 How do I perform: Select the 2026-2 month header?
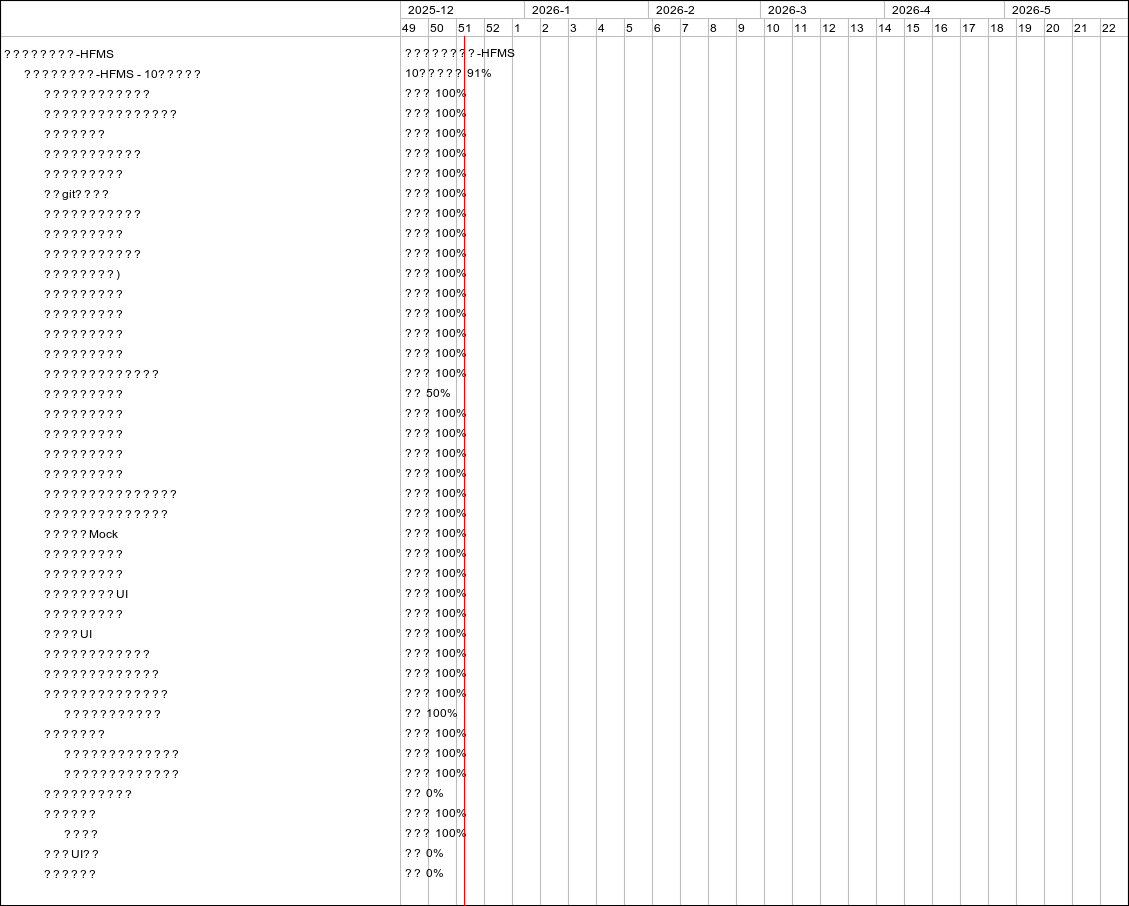[x=675, y=10]
